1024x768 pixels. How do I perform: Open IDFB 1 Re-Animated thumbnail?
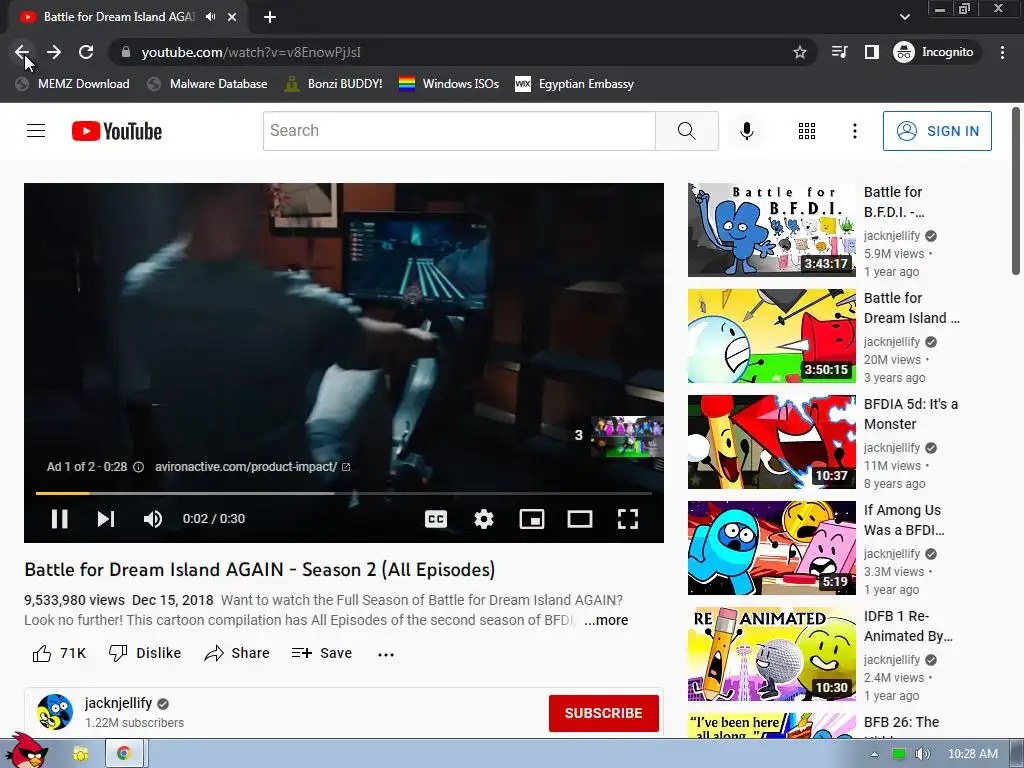tap(771, 654)
